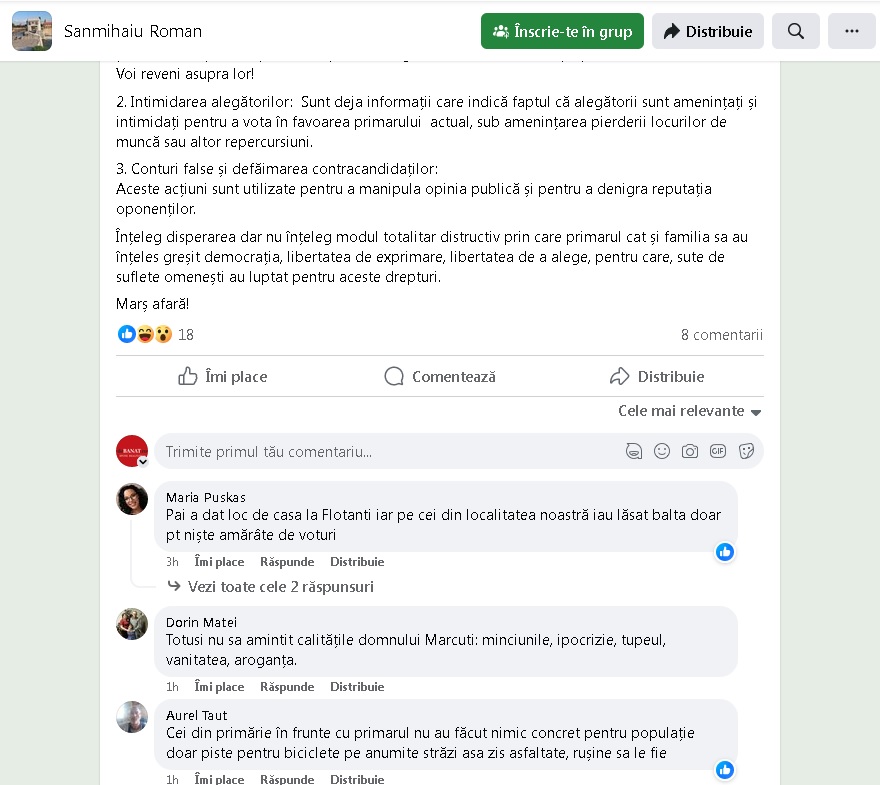Insert an avatar sticker in comment

(x=634, y=451)
